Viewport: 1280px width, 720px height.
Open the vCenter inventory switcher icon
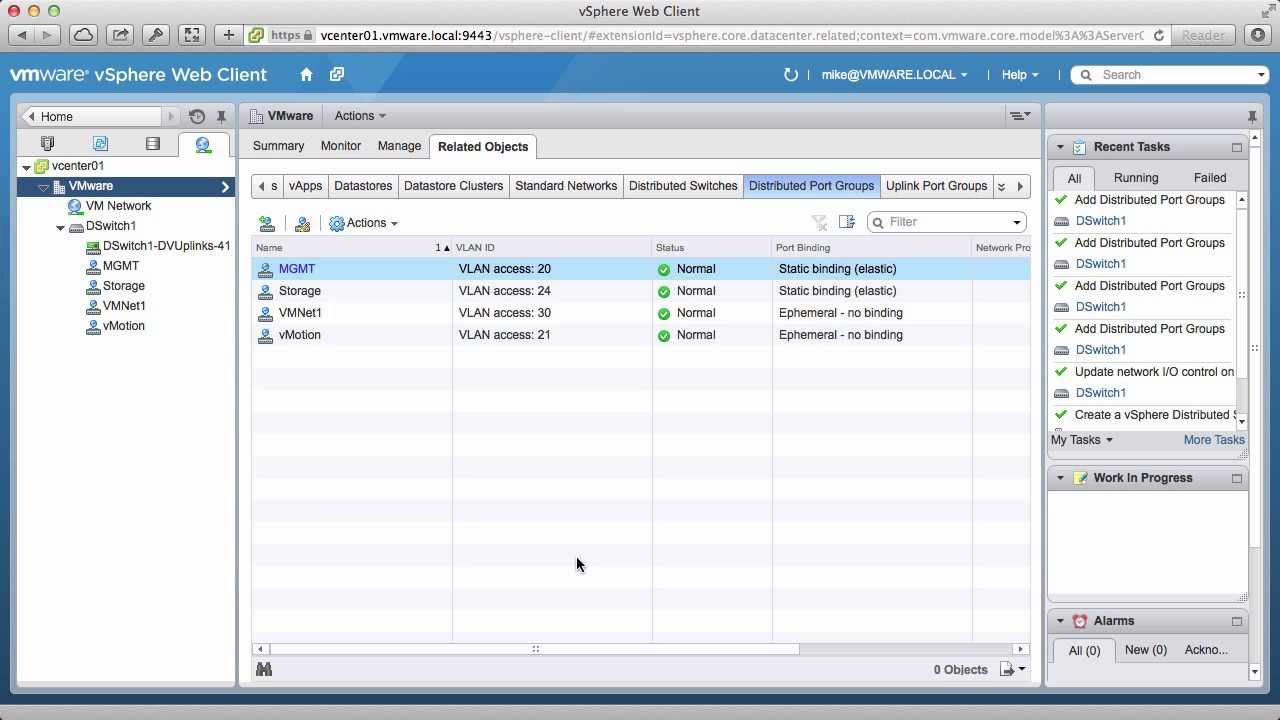(x=337, y=75)
